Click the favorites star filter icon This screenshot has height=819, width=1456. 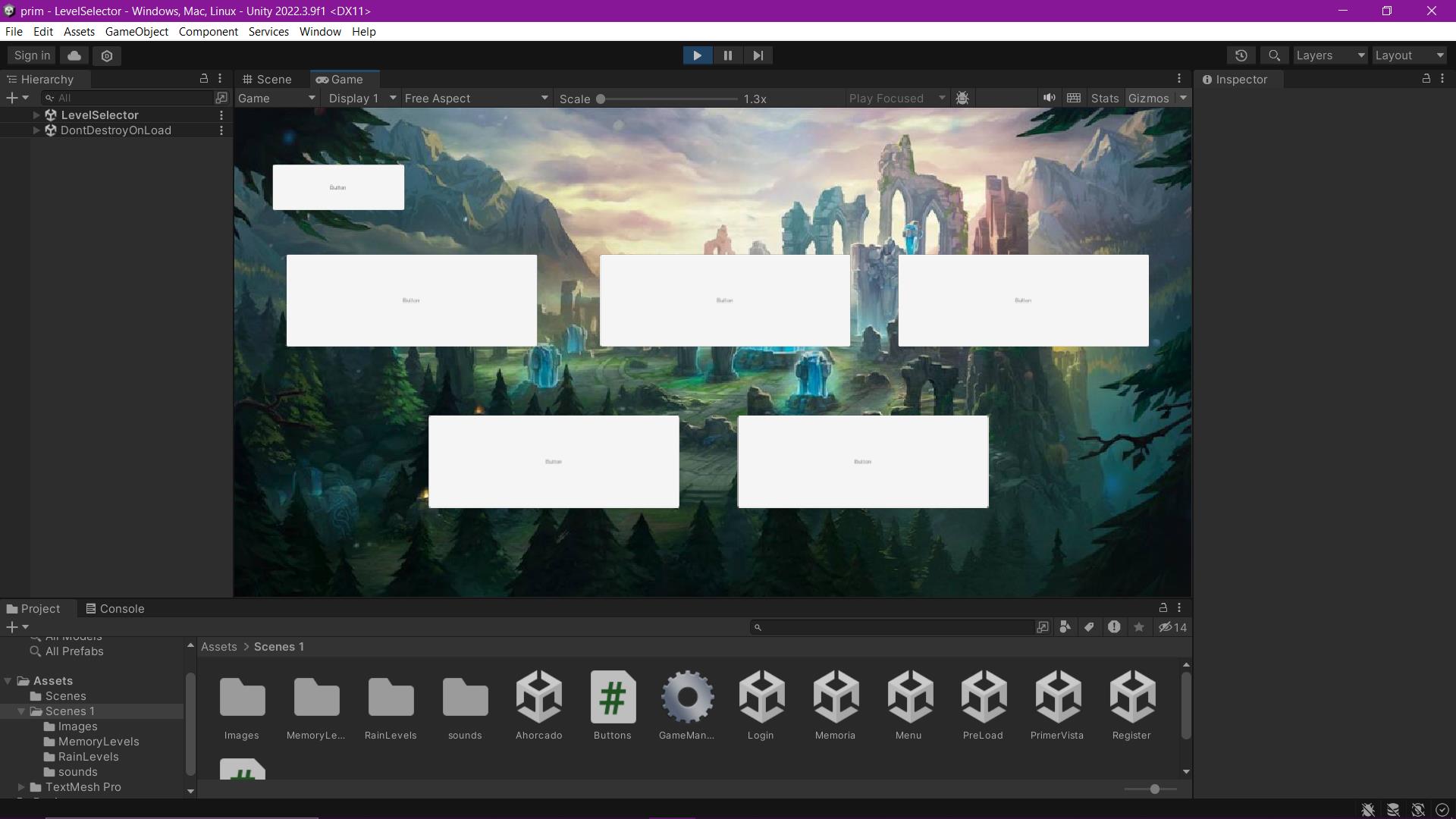1138,627
